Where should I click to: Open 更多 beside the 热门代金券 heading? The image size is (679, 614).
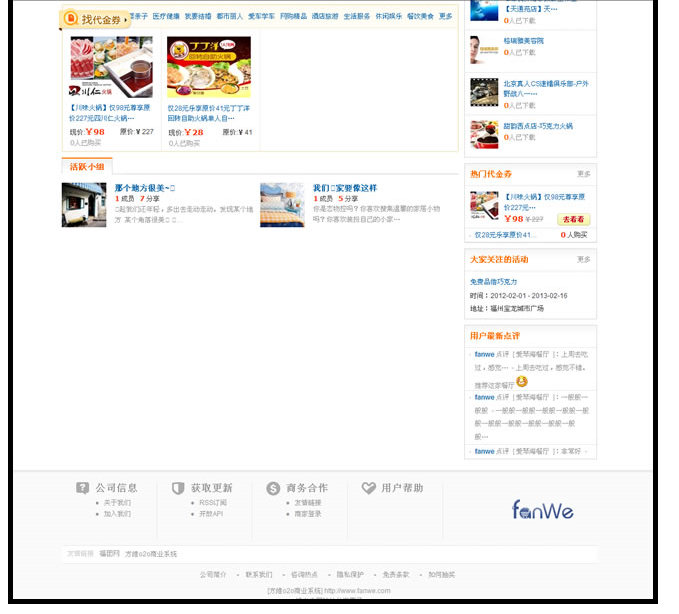click(583, 174)
